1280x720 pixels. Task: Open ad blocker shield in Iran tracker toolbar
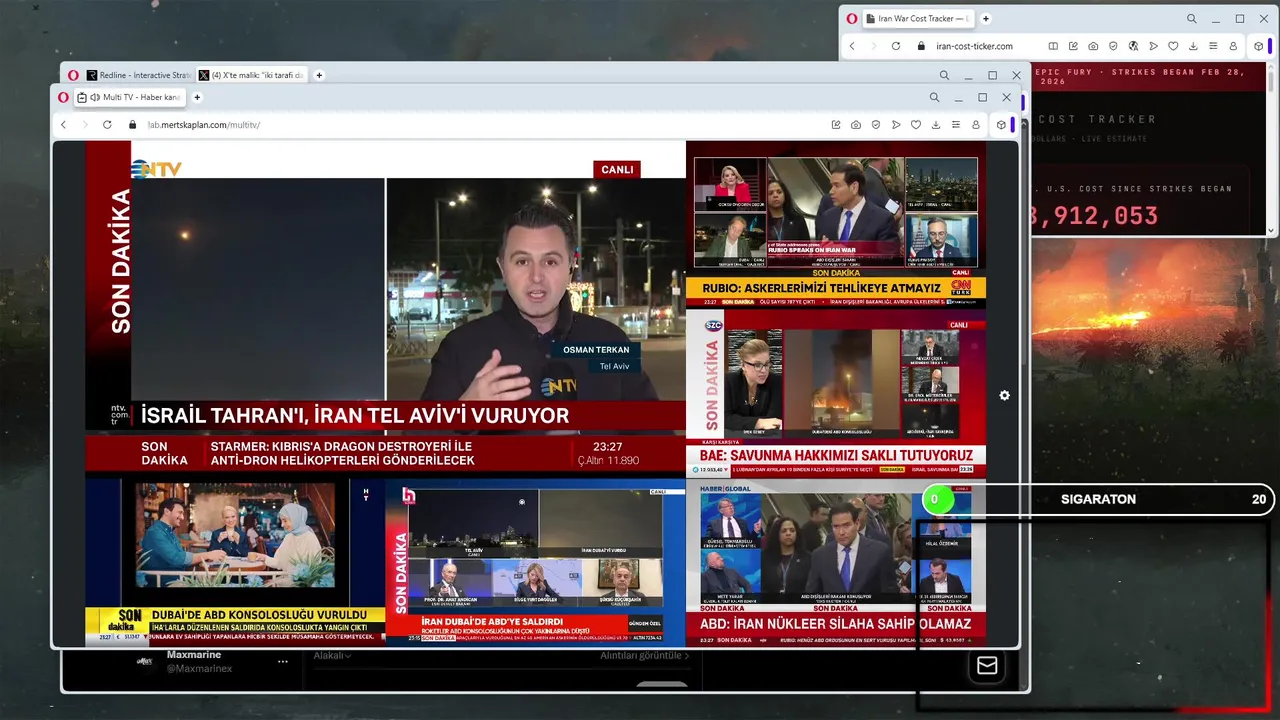[x=1113, y=46]
